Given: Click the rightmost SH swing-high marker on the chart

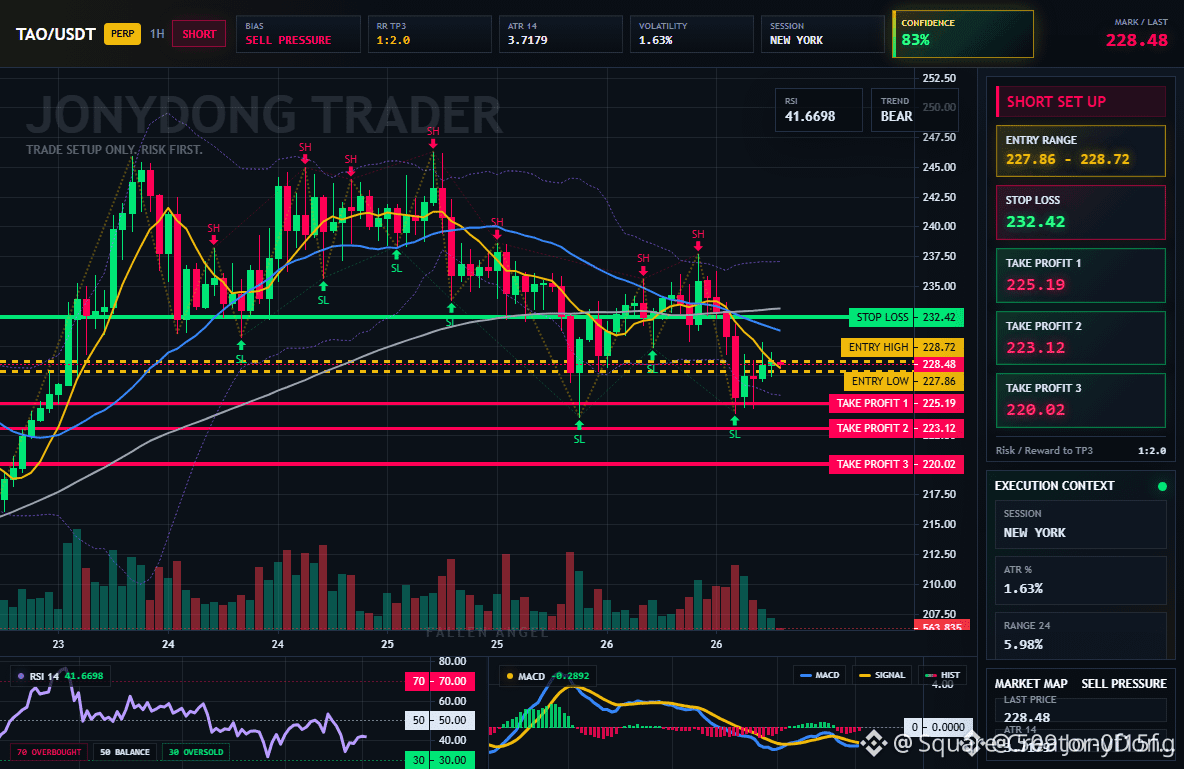Looking at the screenshot, I should point(698,239).
